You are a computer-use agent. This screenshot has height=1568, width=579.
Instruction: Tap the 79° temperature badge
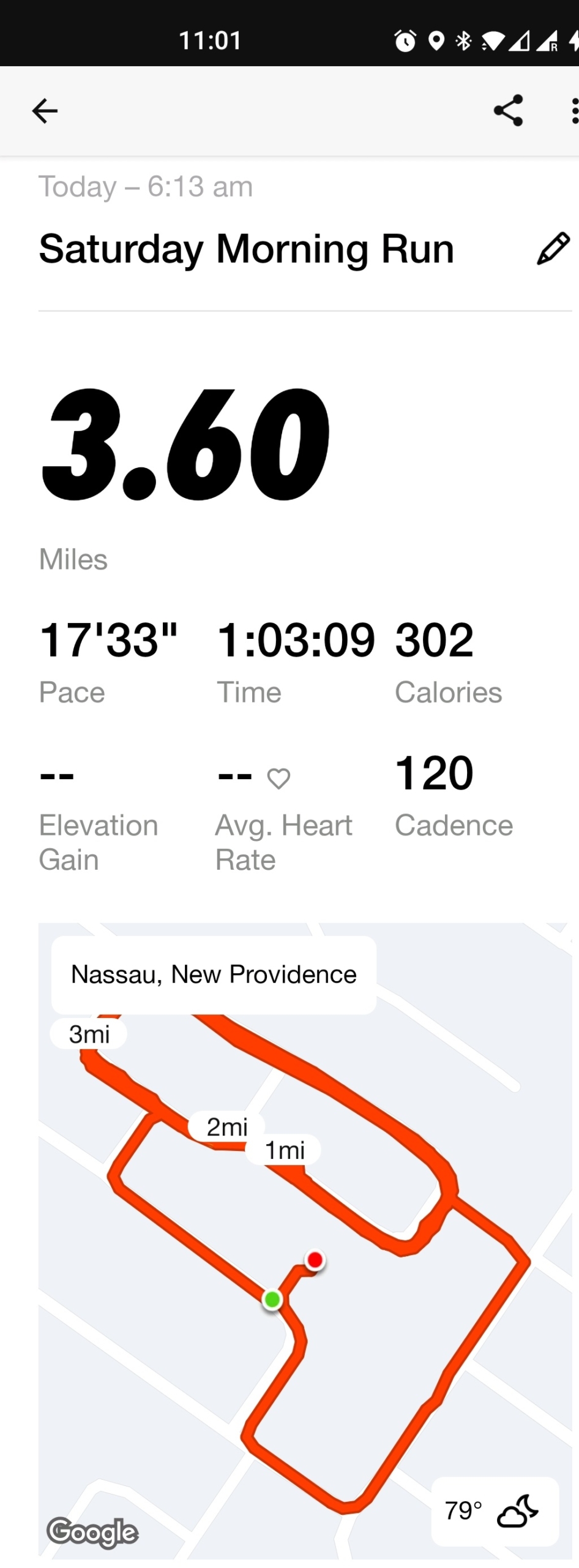[495, 1511]
